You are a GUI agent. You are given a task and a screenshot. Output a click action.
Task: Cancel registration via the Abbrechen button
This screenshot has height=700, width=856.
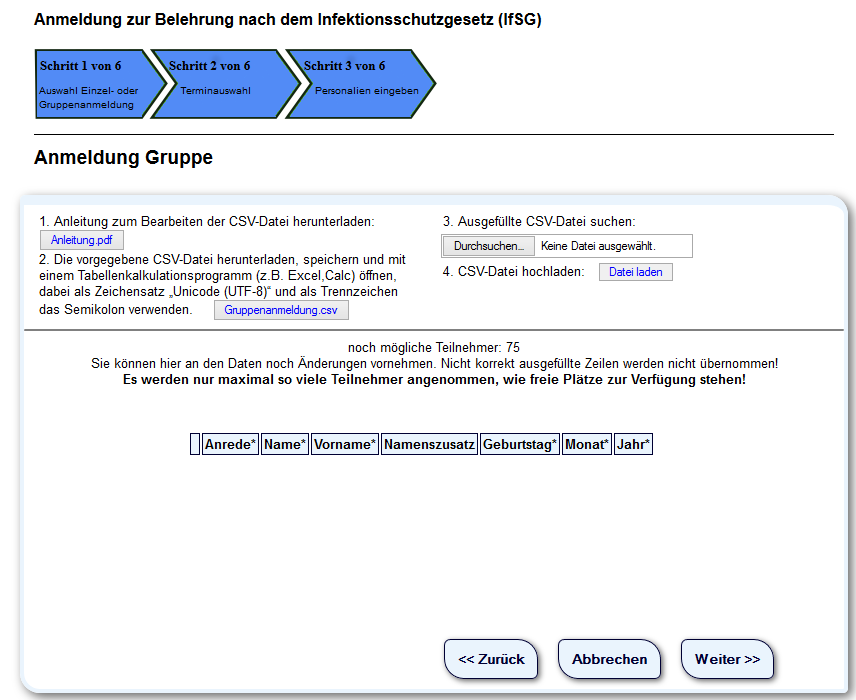pyautogui.click(x=609, y=659)
